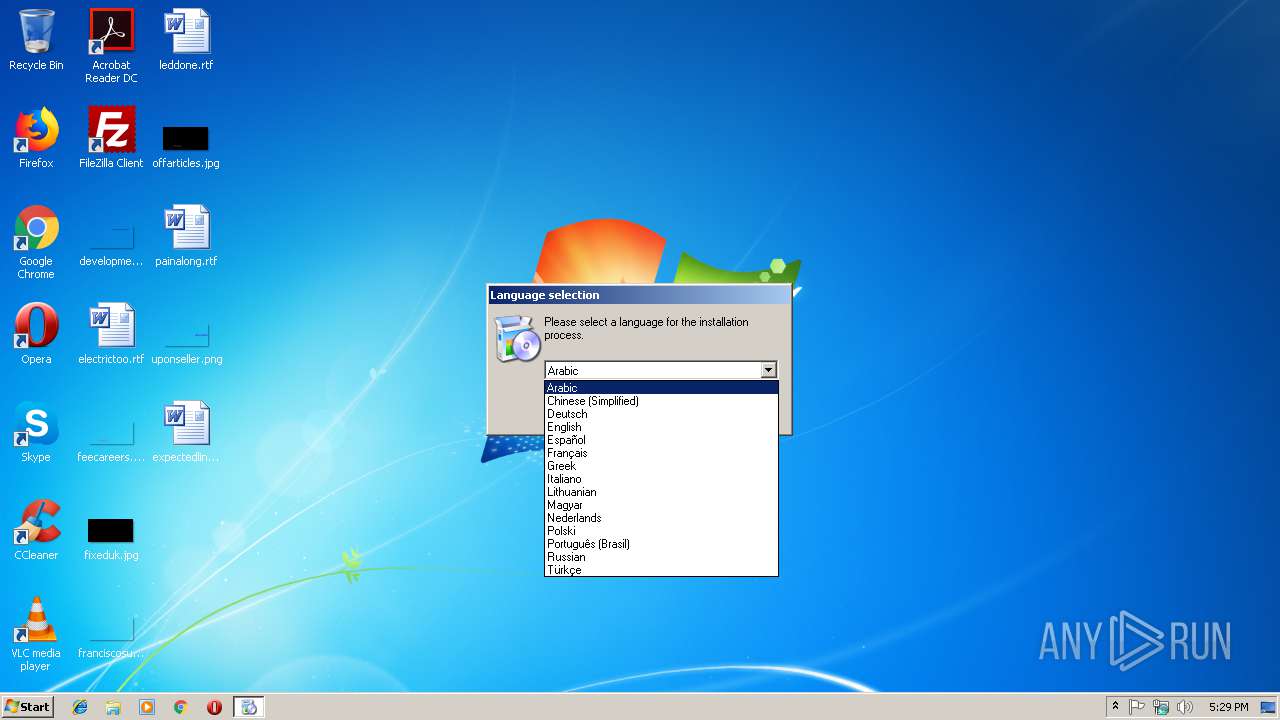Select the expectedlin... document icon
1280x720 pixels.
coord(186,432)
